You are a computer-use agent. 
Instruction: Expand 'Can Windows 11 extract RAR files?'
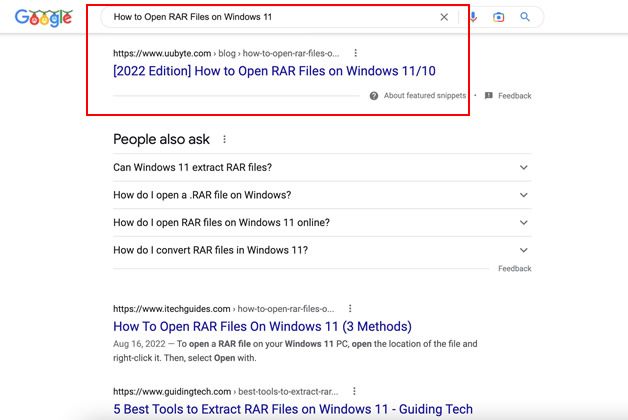tap(322, 167)
